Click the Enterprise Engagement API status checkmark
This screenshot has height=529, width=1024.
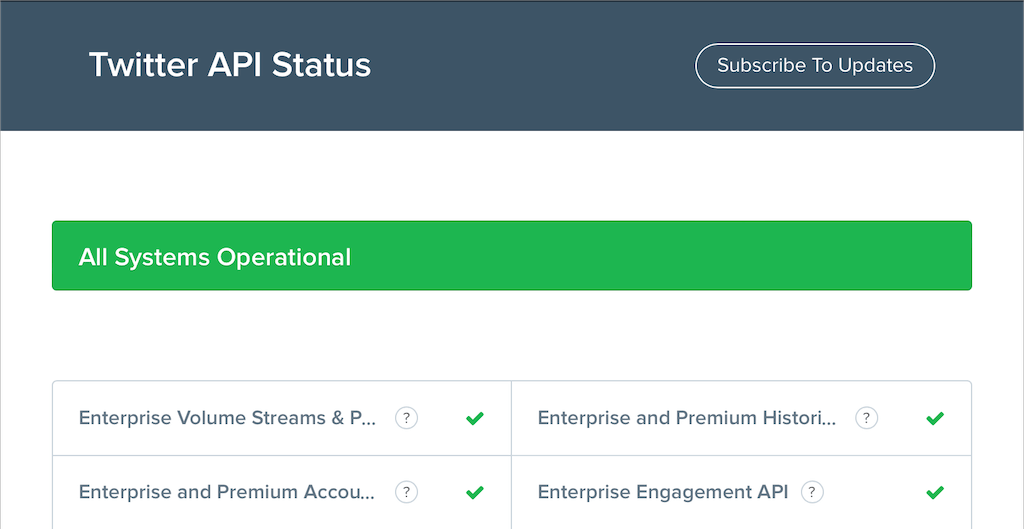[935, 492]
